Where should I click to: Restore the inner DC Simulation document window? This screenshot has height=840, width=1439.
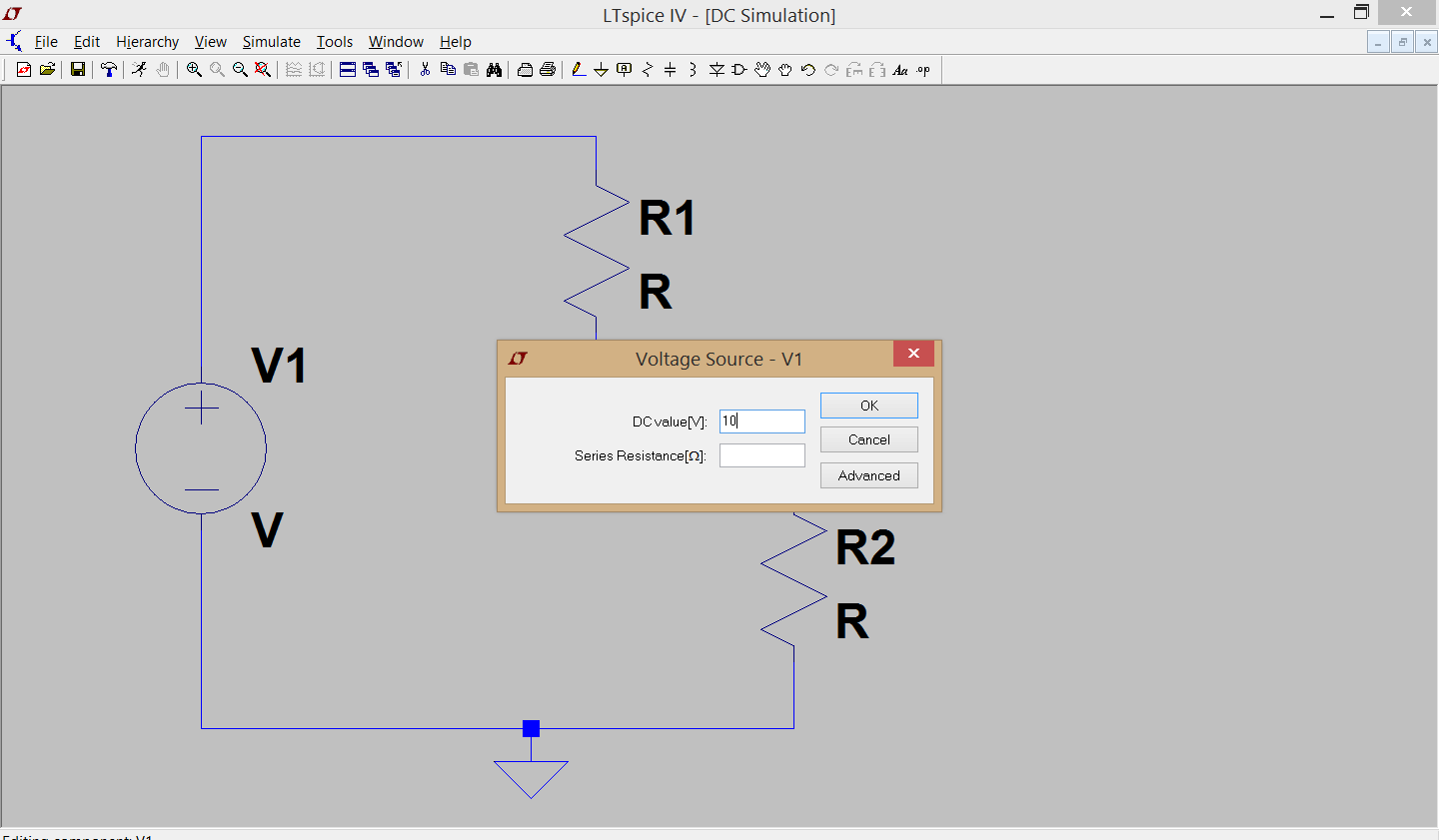pyautogui.click(x=1403, y=42)
